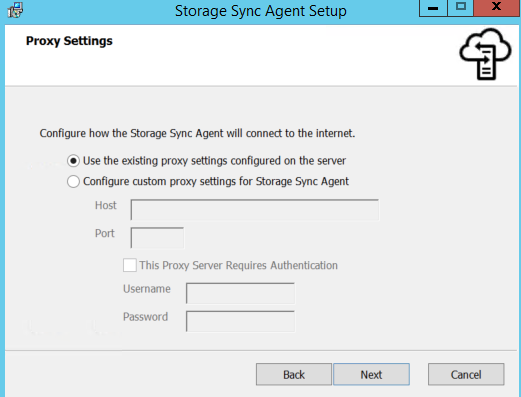Click the 'Port' label
Image resolution: width=521 pixels, height=397 pixels.
(x=105, y=233)
